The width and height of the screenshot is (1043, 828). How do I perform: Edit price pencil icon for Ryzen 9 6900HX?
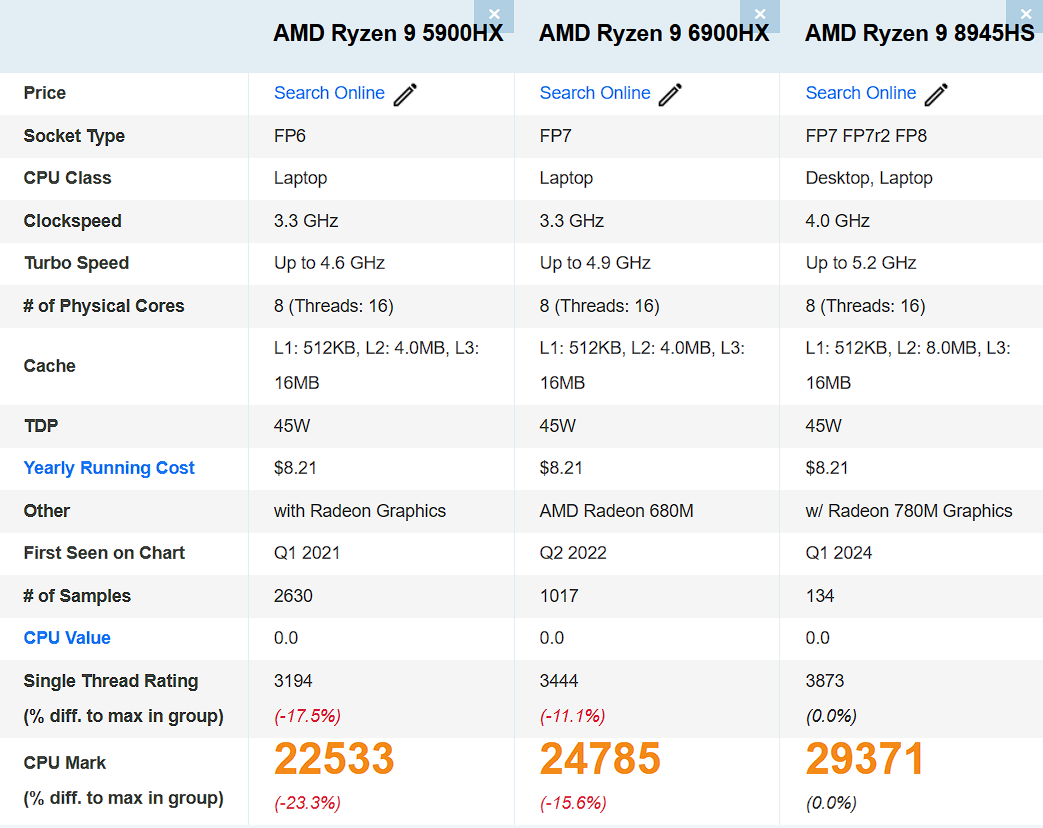pyautogui.click(x=670, y=94)
